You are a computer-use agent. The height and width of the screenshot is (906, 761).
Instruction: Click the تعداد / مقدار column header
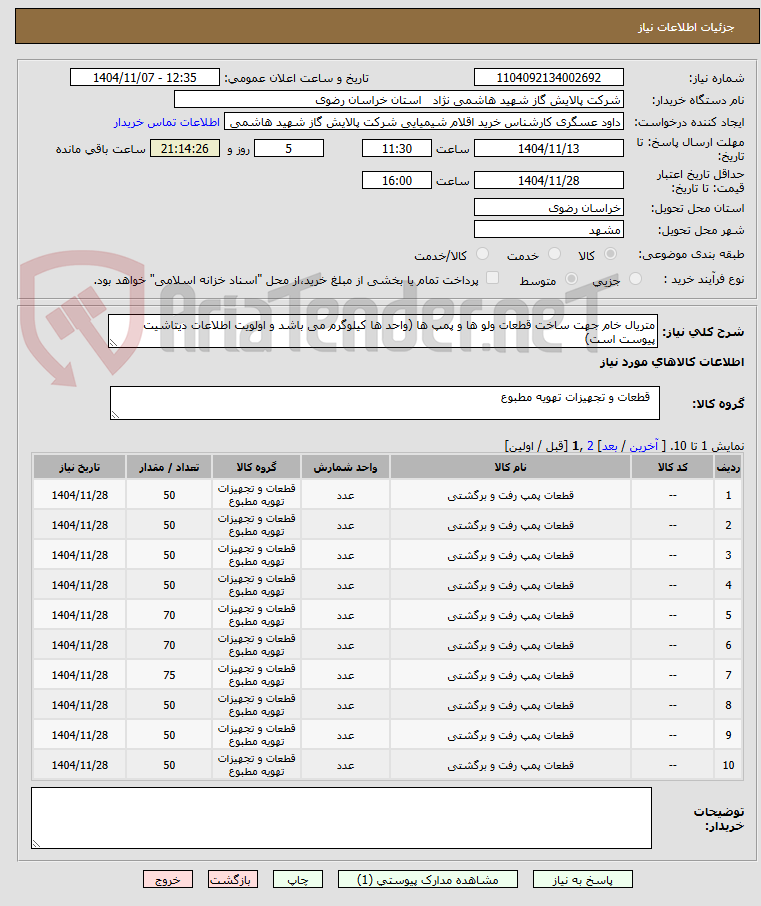point(169,467)
